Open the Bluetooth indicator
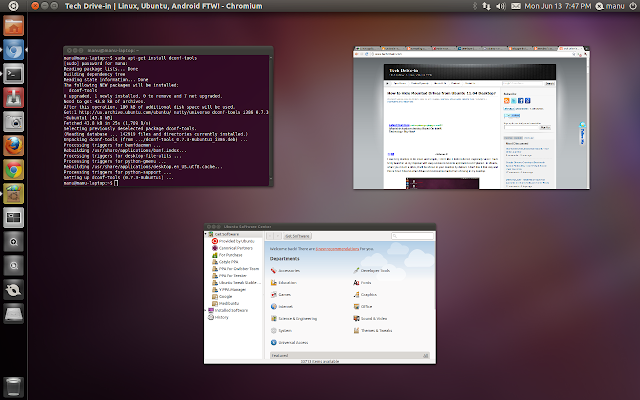The height and width of the screenshot is (400, 640). pyautogui.click(x=474, y=6)
